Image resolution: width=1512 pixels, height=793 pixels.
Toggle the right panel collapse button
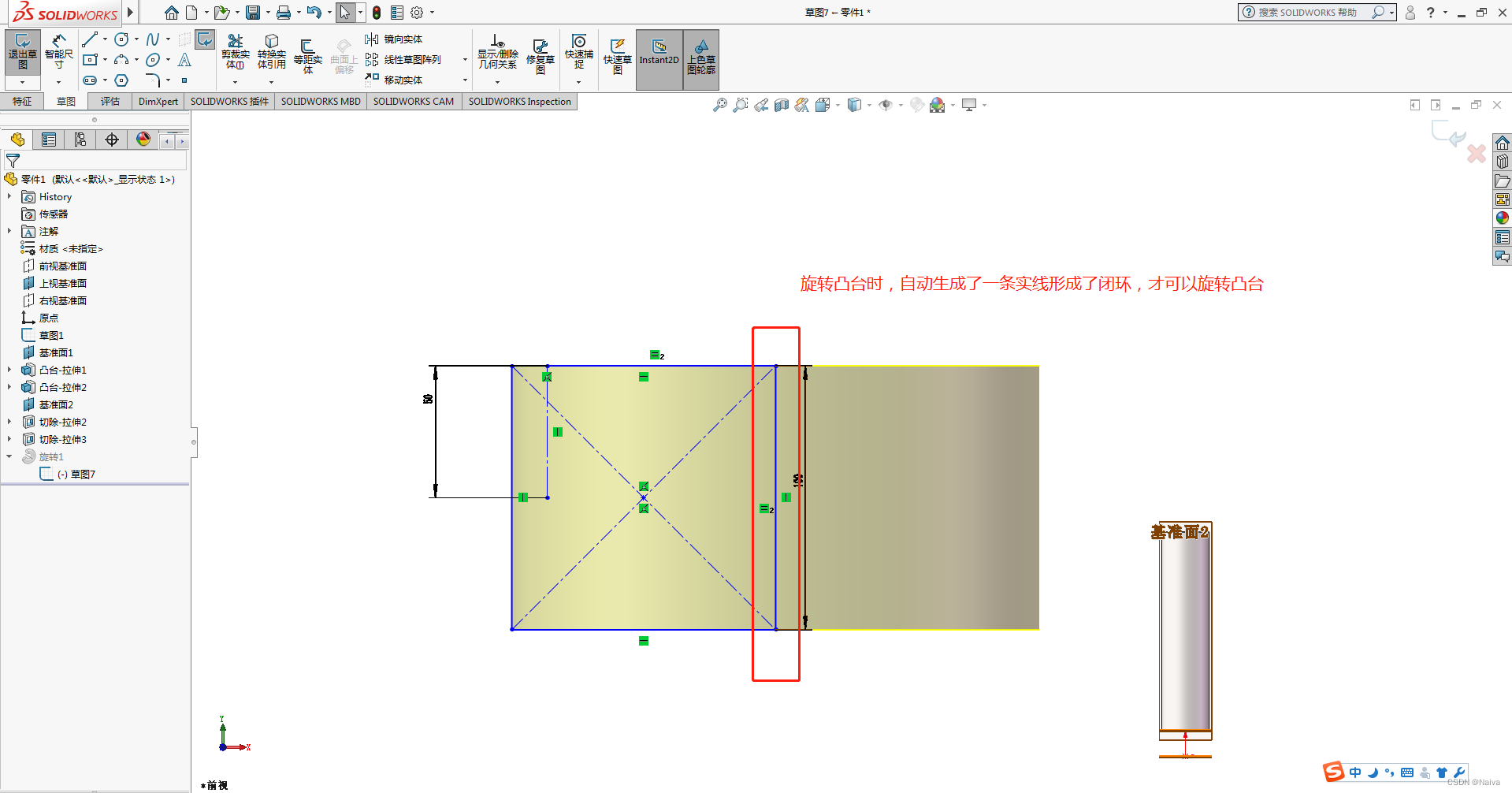[x=1436, y=105]
